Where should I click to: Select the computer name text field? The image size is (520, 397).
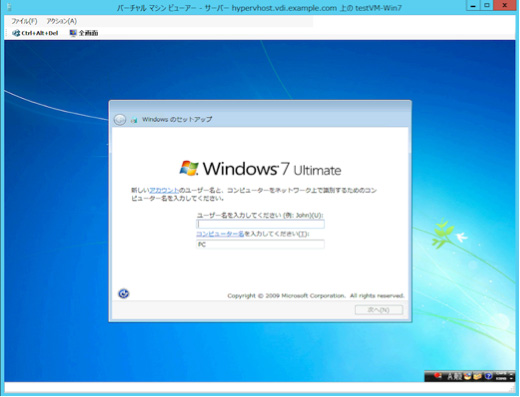(x=260, y=244)
